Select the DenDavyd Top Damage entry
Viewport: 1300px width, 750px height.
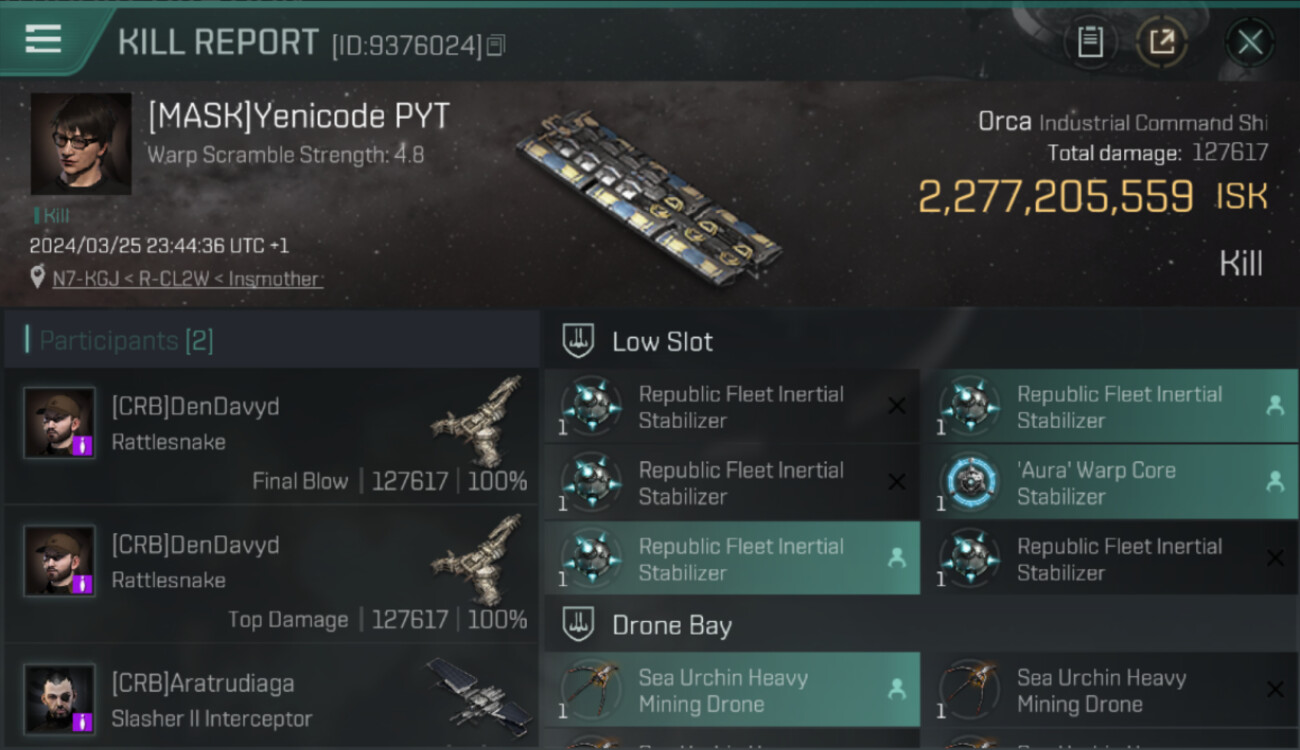pyautogui.click(x=270, y=575)
